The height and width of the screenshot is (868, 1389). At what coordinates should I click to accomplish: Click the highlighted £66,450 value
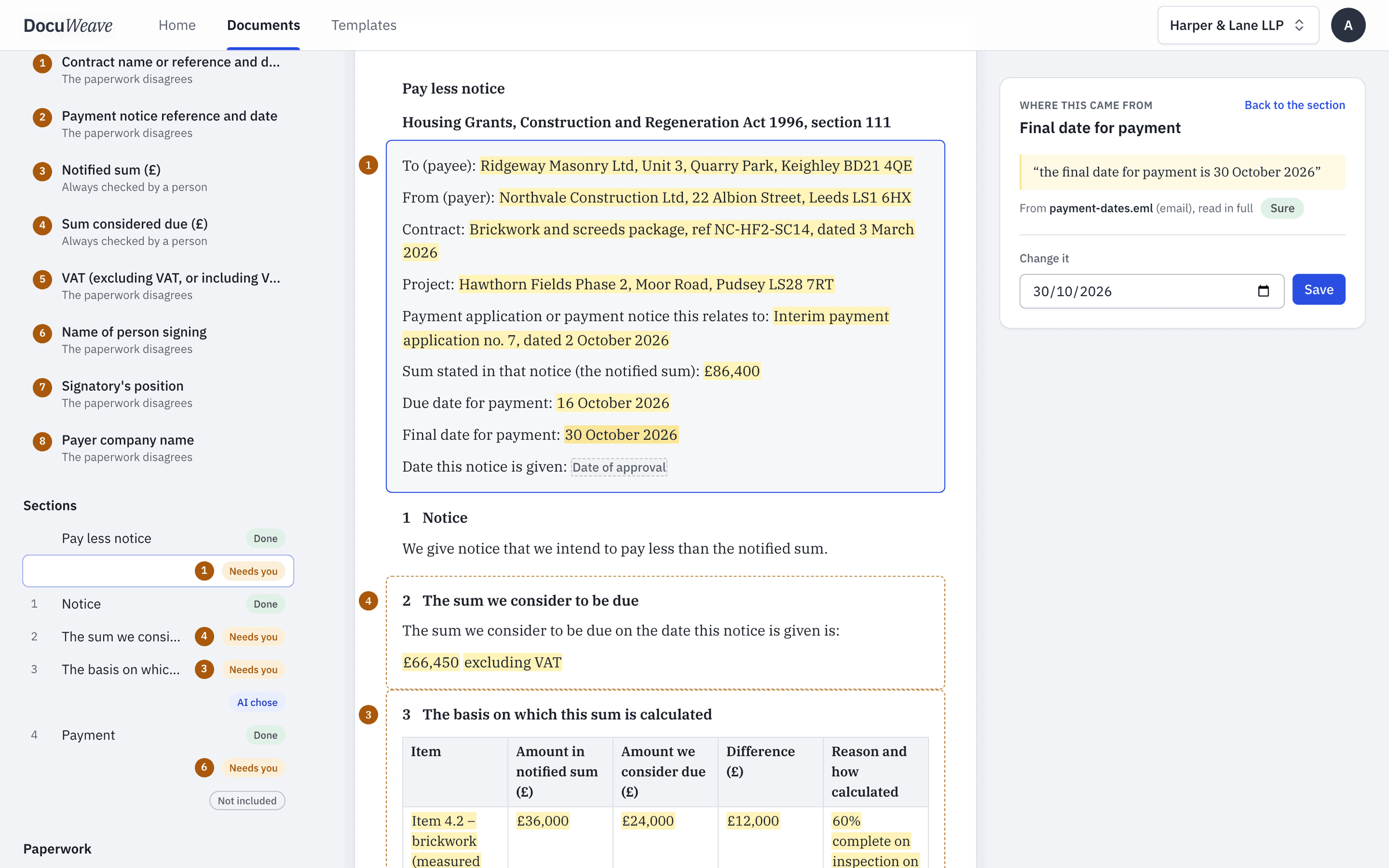(431, 662)
